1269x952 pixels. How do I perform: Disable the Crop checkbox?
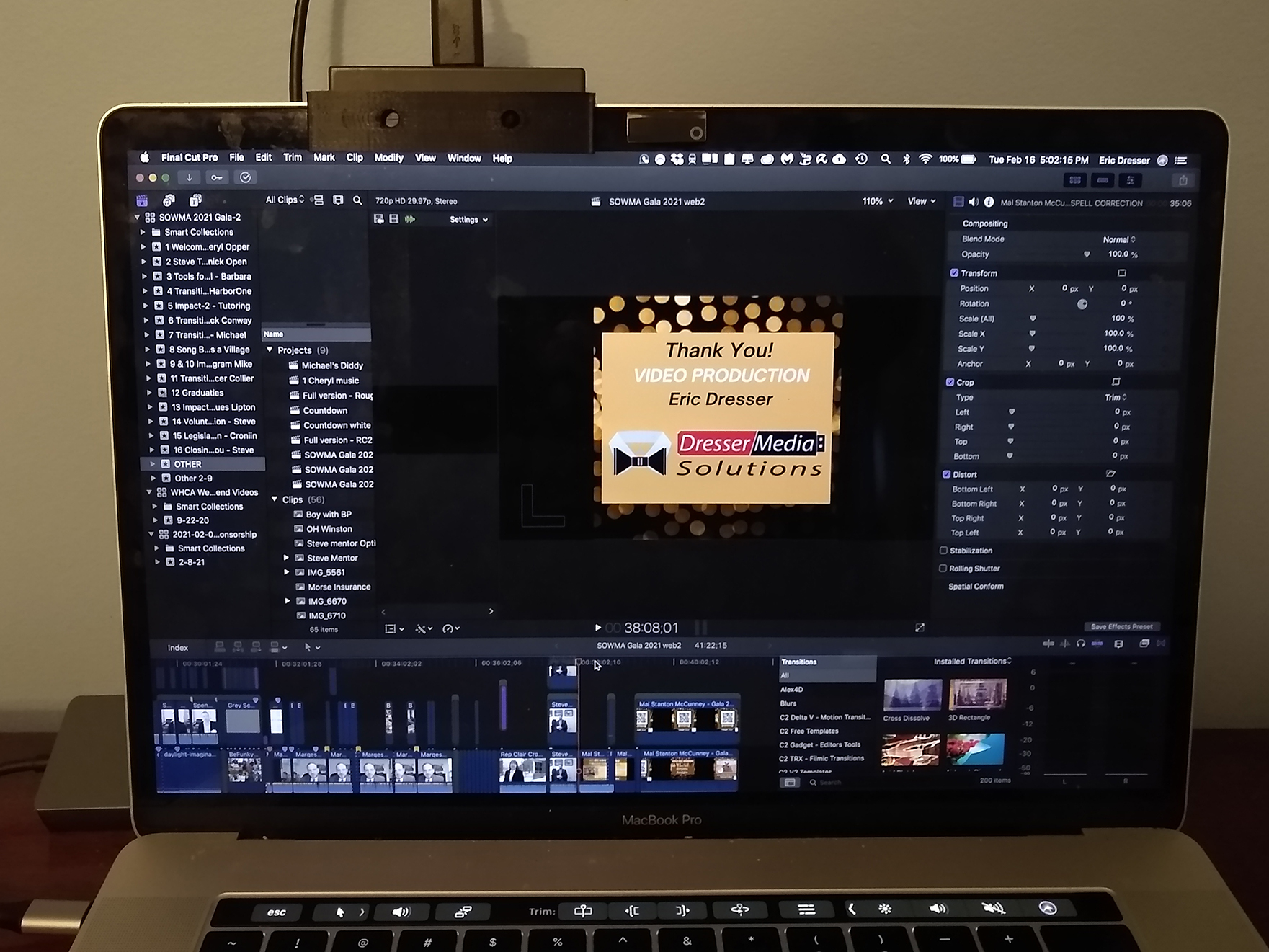[950, 382]
